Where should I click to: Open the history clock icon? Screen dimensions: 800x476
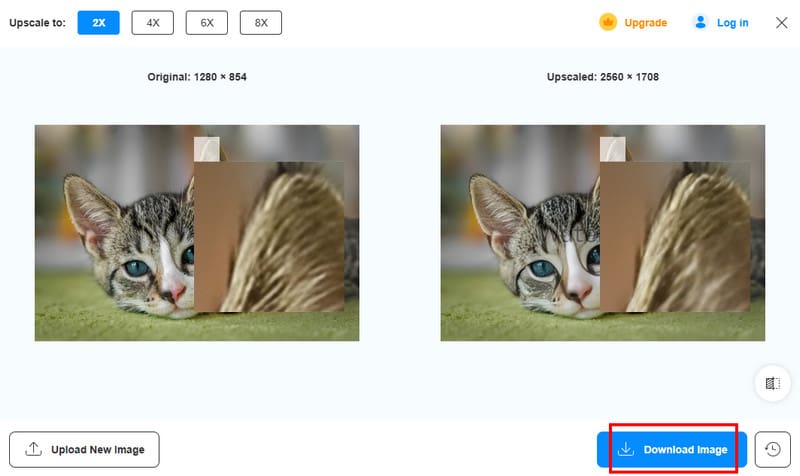772,449
